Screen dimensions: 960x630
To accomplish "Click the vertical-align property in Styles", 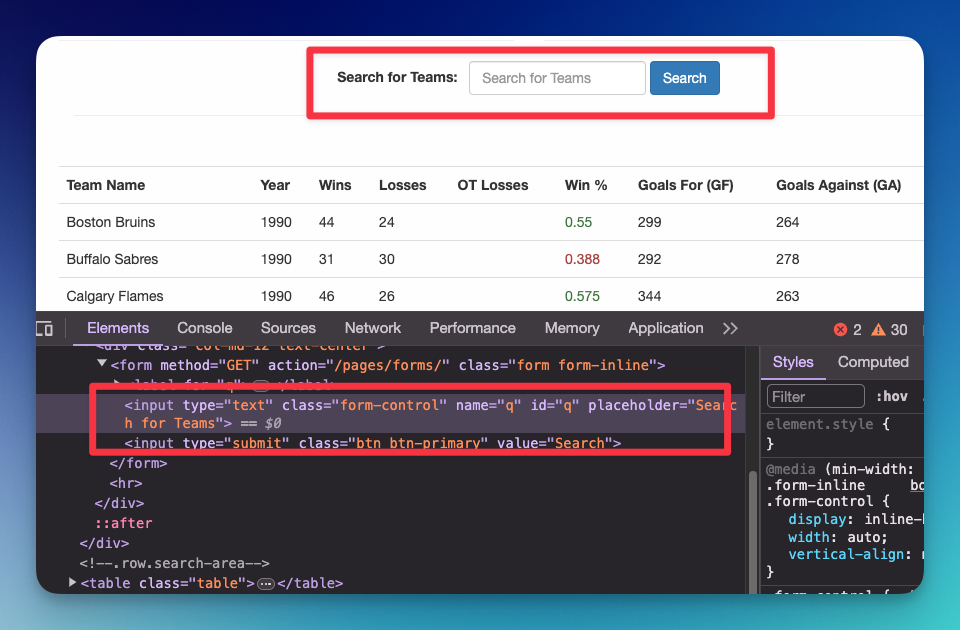I will click(846, 554).
